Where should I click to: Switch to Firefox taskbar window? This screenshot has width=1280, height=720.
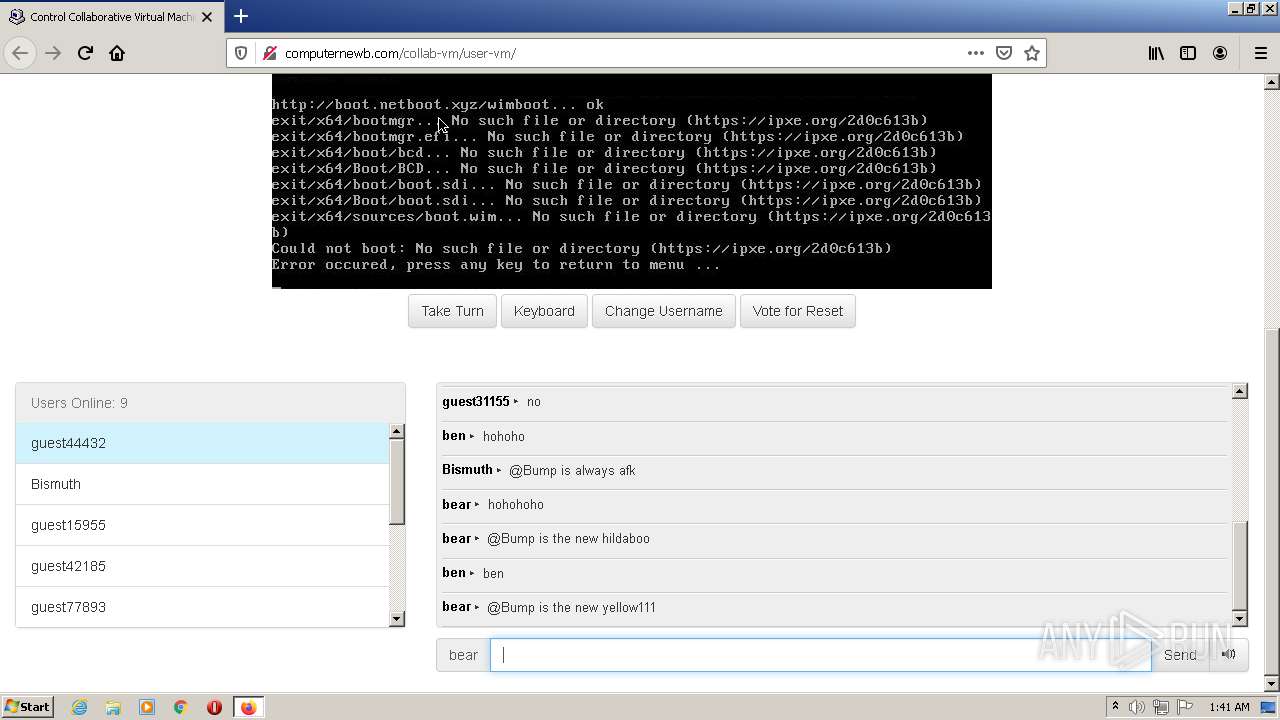(248, 707)
